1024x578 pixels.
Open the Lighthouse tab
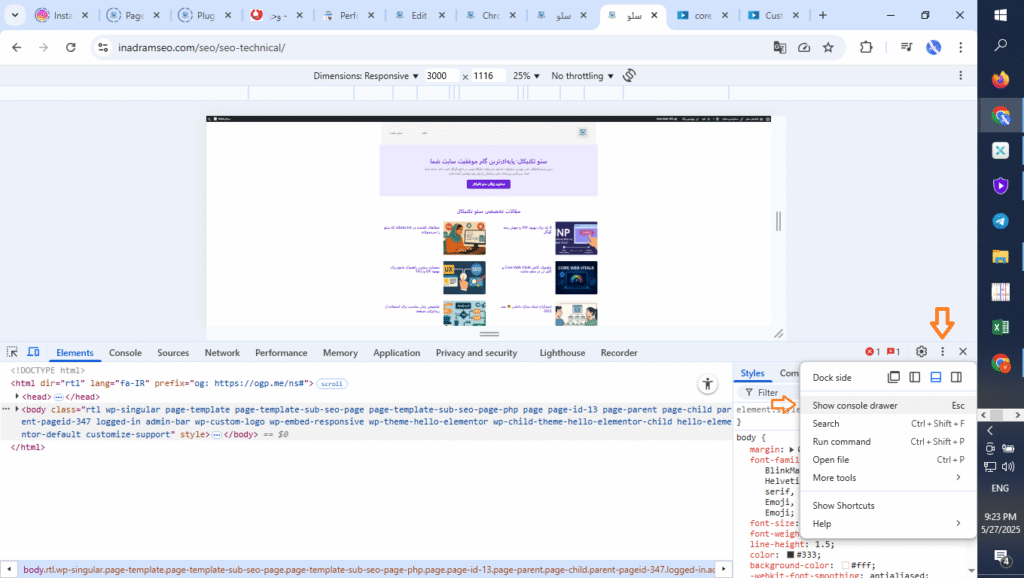562,353
